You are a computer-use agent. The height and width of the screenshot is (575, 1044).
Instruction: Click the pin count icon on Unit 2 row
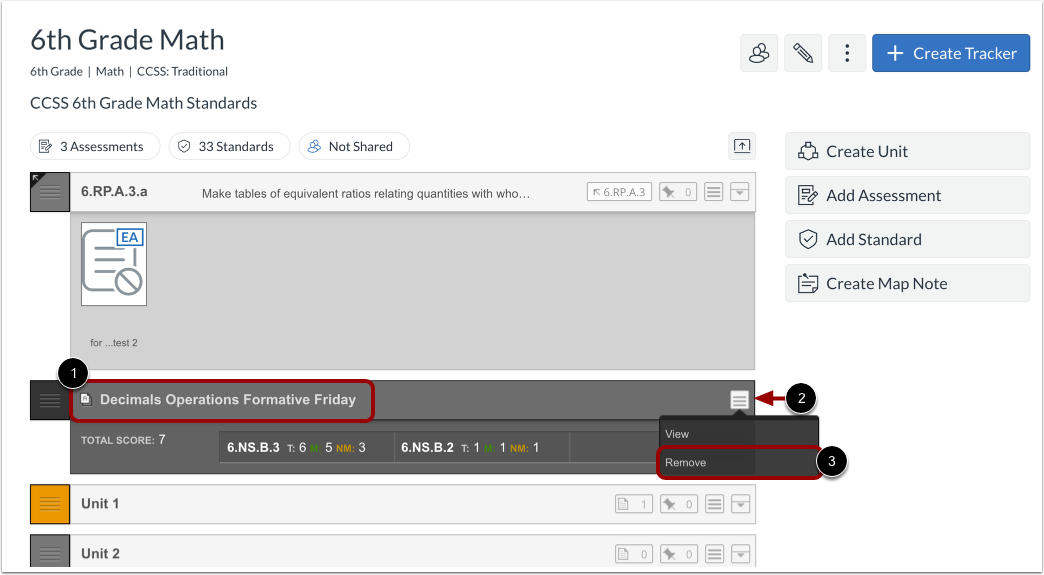pos(678,554)
